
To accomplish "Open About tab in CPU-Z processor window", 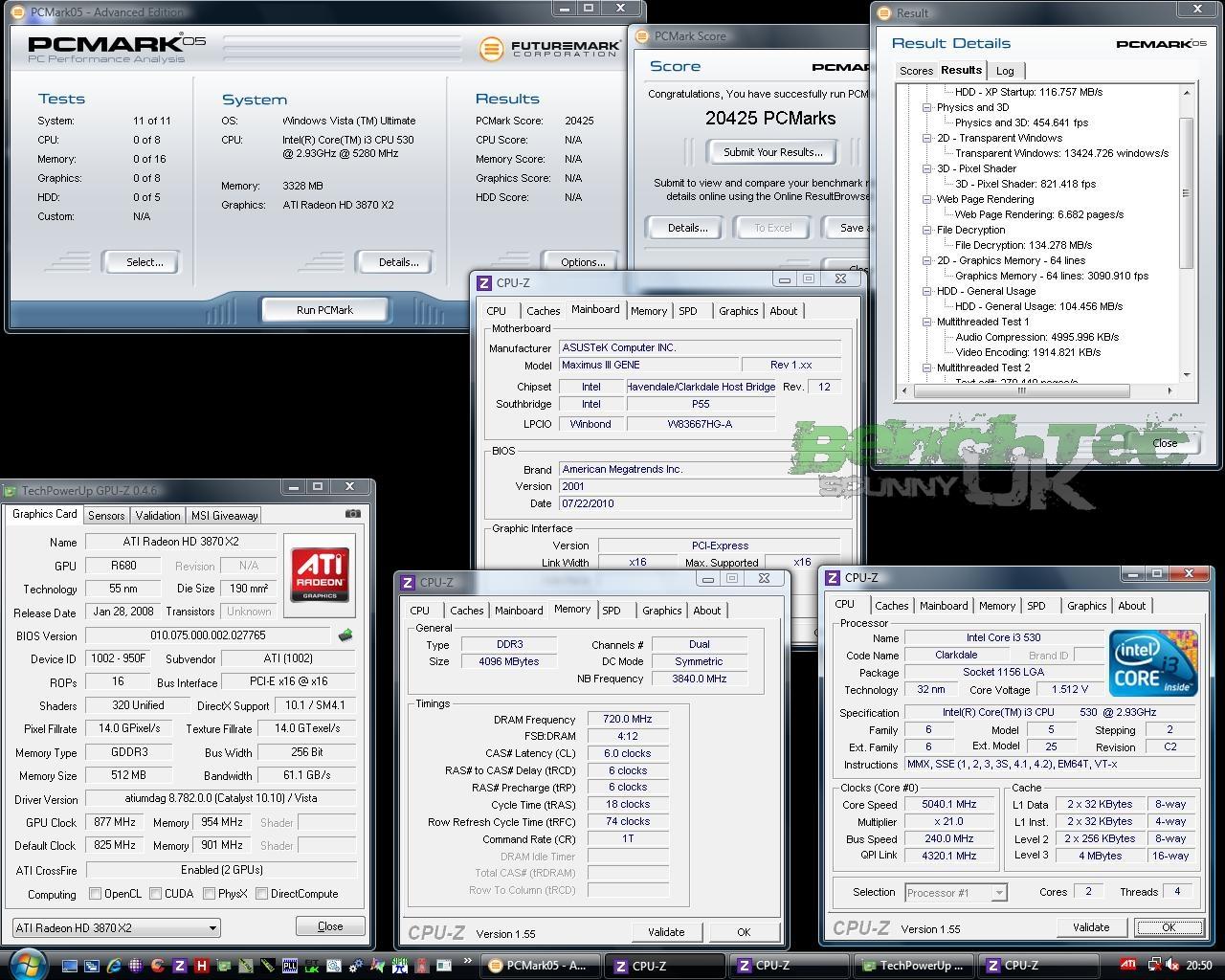I will [1132, 606].
